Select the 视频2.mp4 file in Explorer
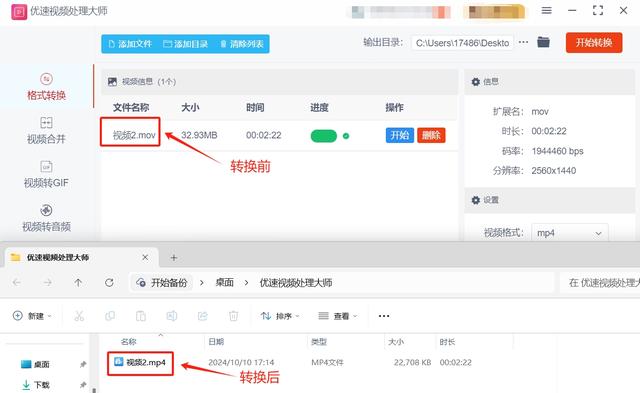This screenshot has height=393, width=640. (x=140, y=362)
